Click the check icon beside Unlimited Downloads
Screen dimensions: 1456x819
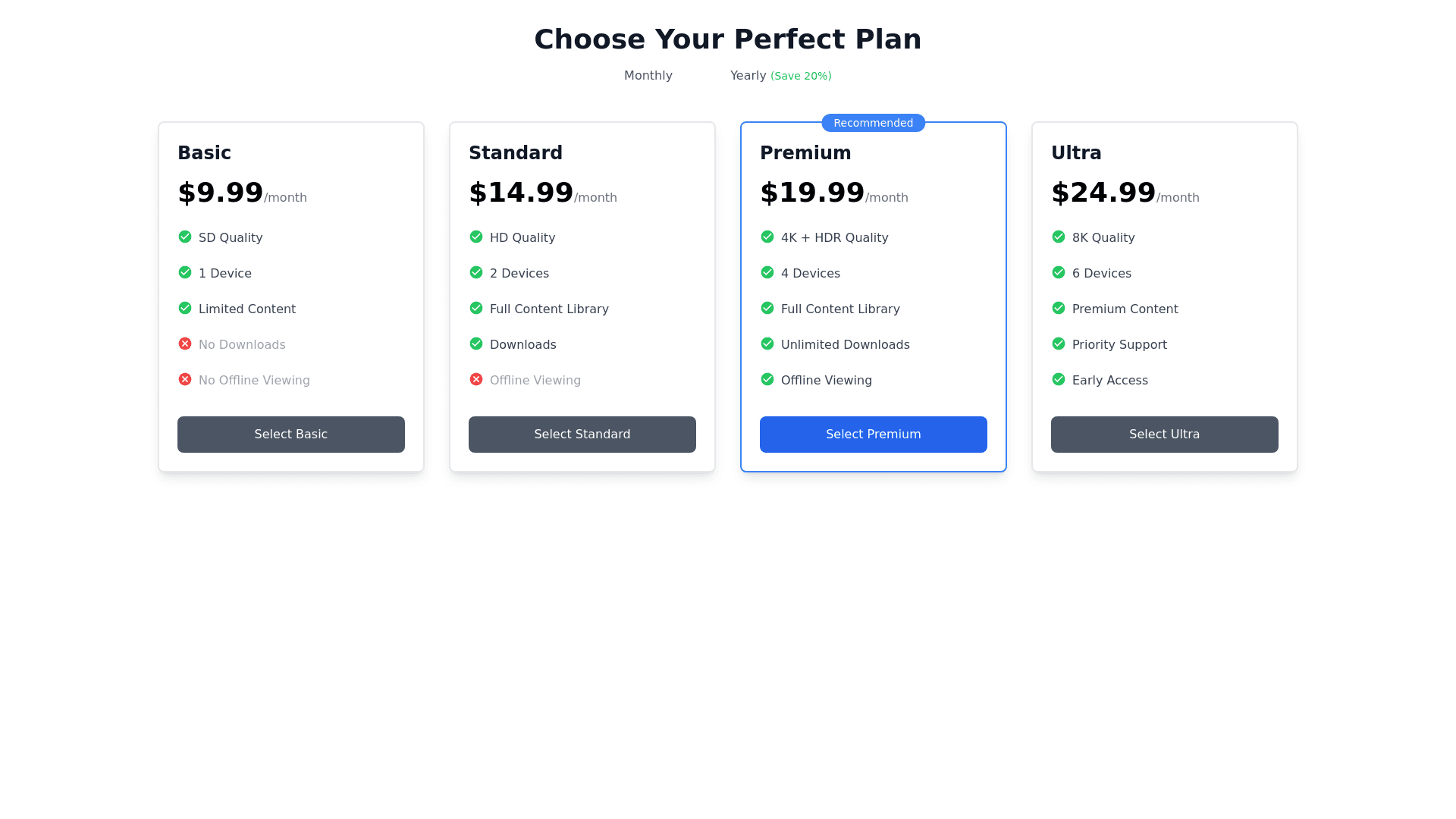tap(767, 344)
